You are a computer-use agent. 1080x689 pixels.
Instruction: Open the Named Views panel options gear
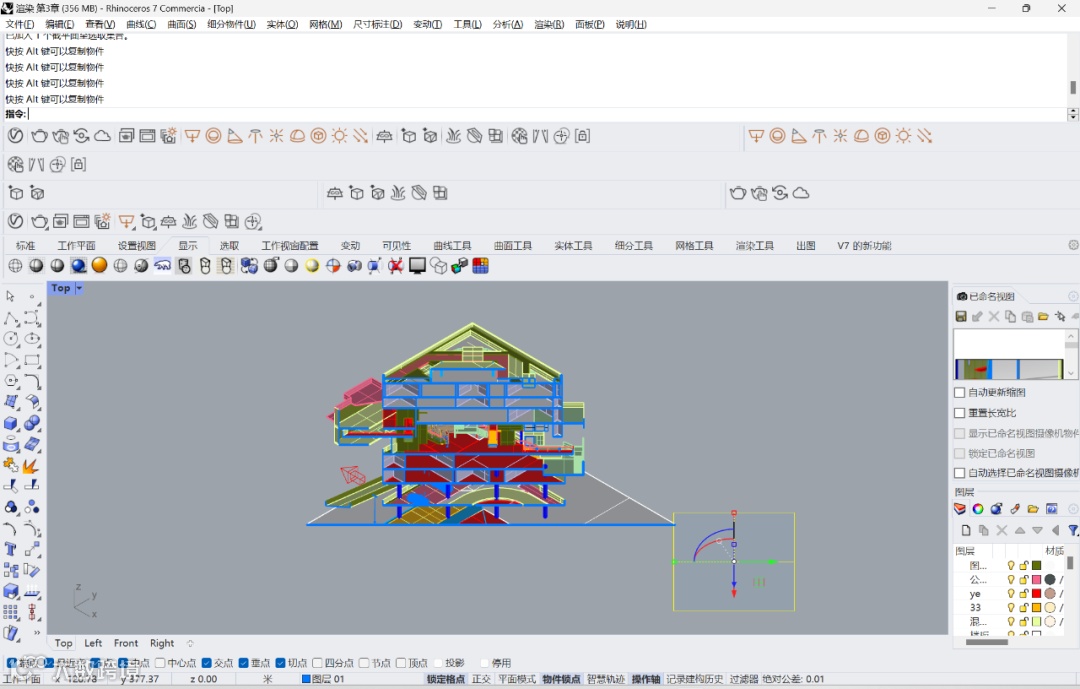pos(1073,296)
